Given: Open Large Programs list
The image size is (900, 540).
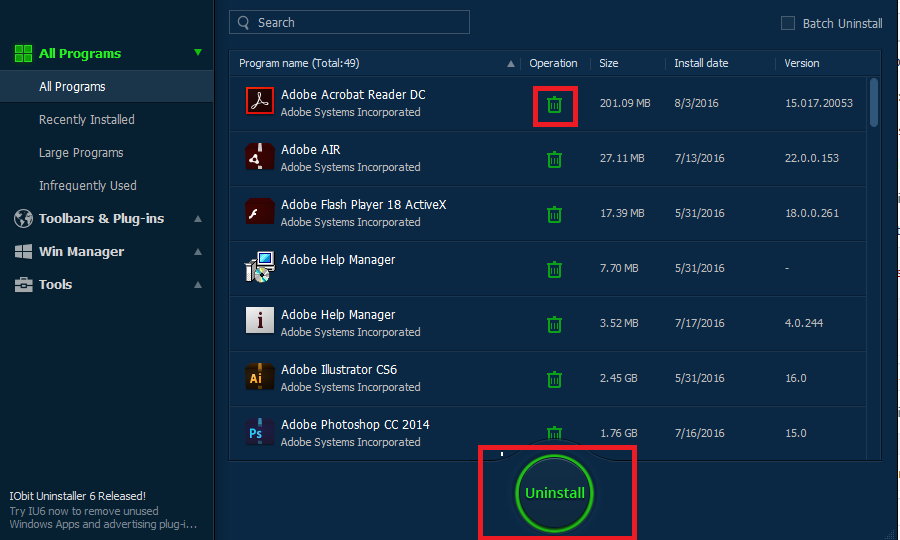Looking at the screenshot, I should point(81,153).
